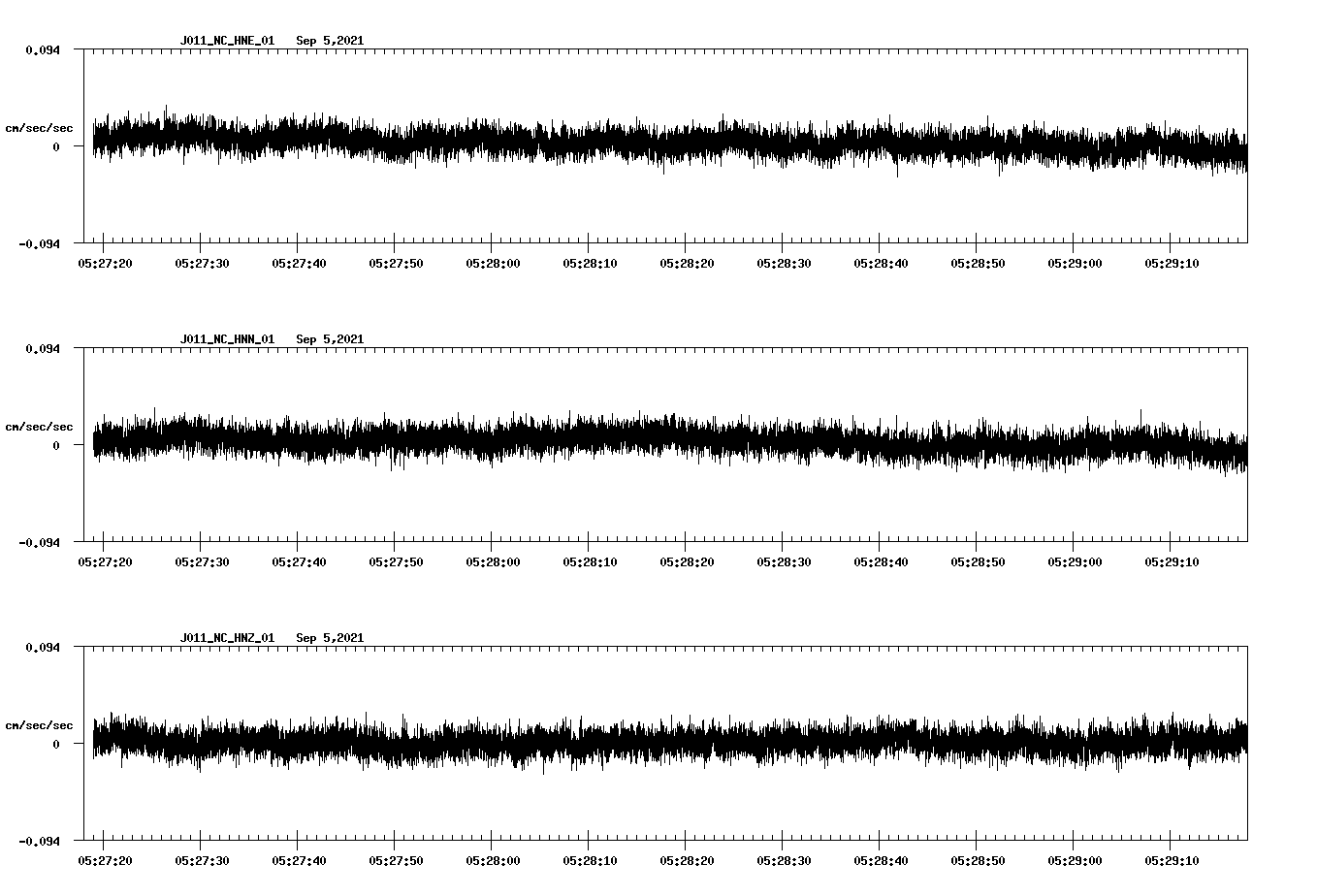The image size is (1317, 896).
Task: Click the 05:28:50 time label under HNN plot
Action: [x=978, y=562]
